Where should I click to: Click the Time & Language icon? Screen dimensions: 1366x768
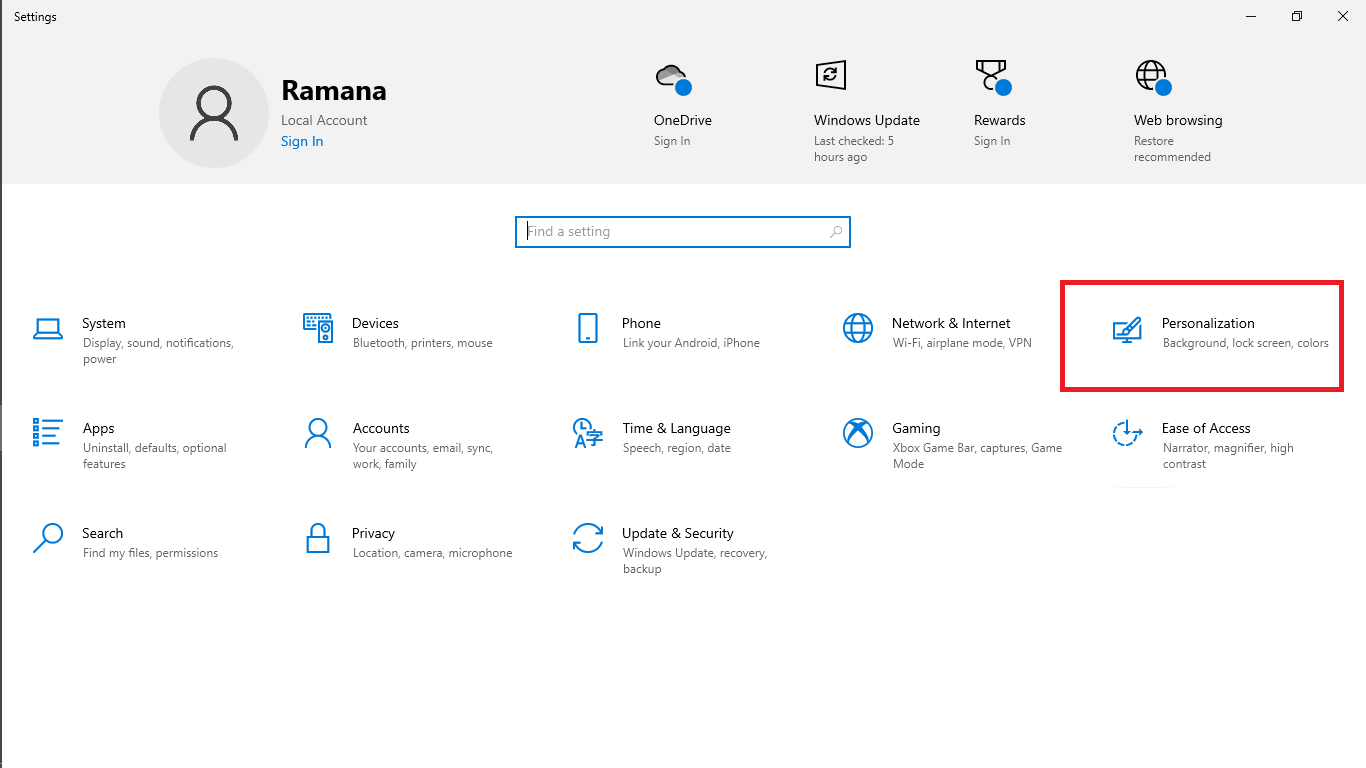click(x=588, y=433)
